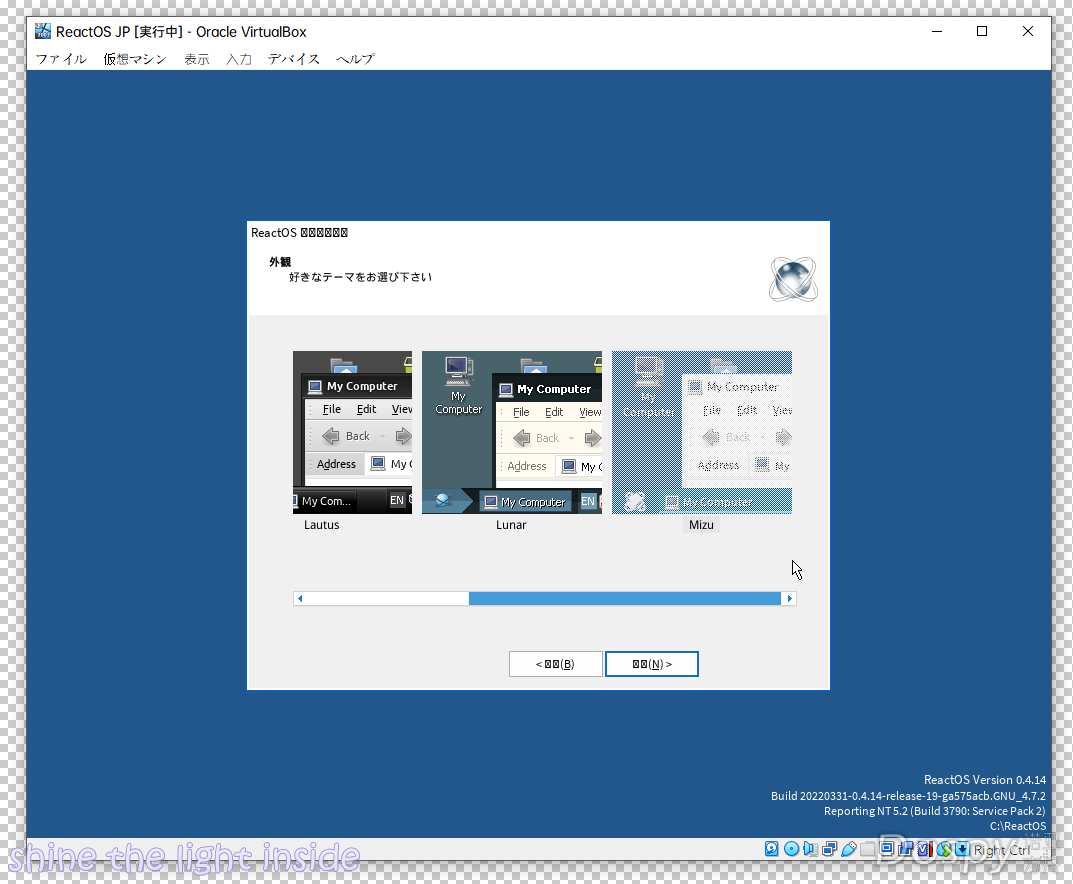This screenshot has height=884, width=1073.
Task: Click the keyboard capture arrow icon
Action: tap(963, 849)
